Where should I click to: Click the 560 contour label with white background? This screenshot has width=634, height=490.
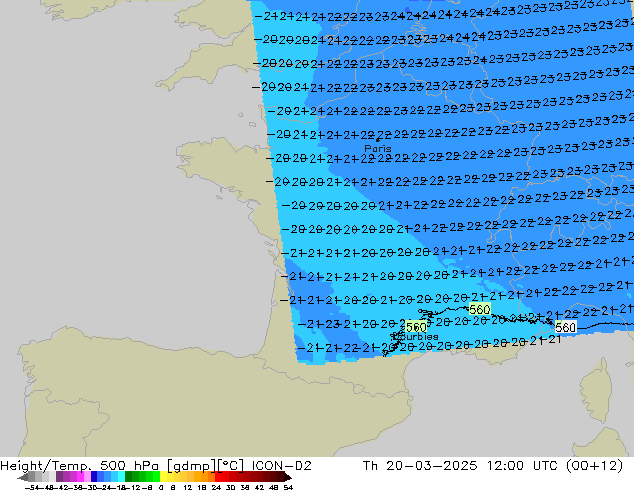tap(565, 327)
